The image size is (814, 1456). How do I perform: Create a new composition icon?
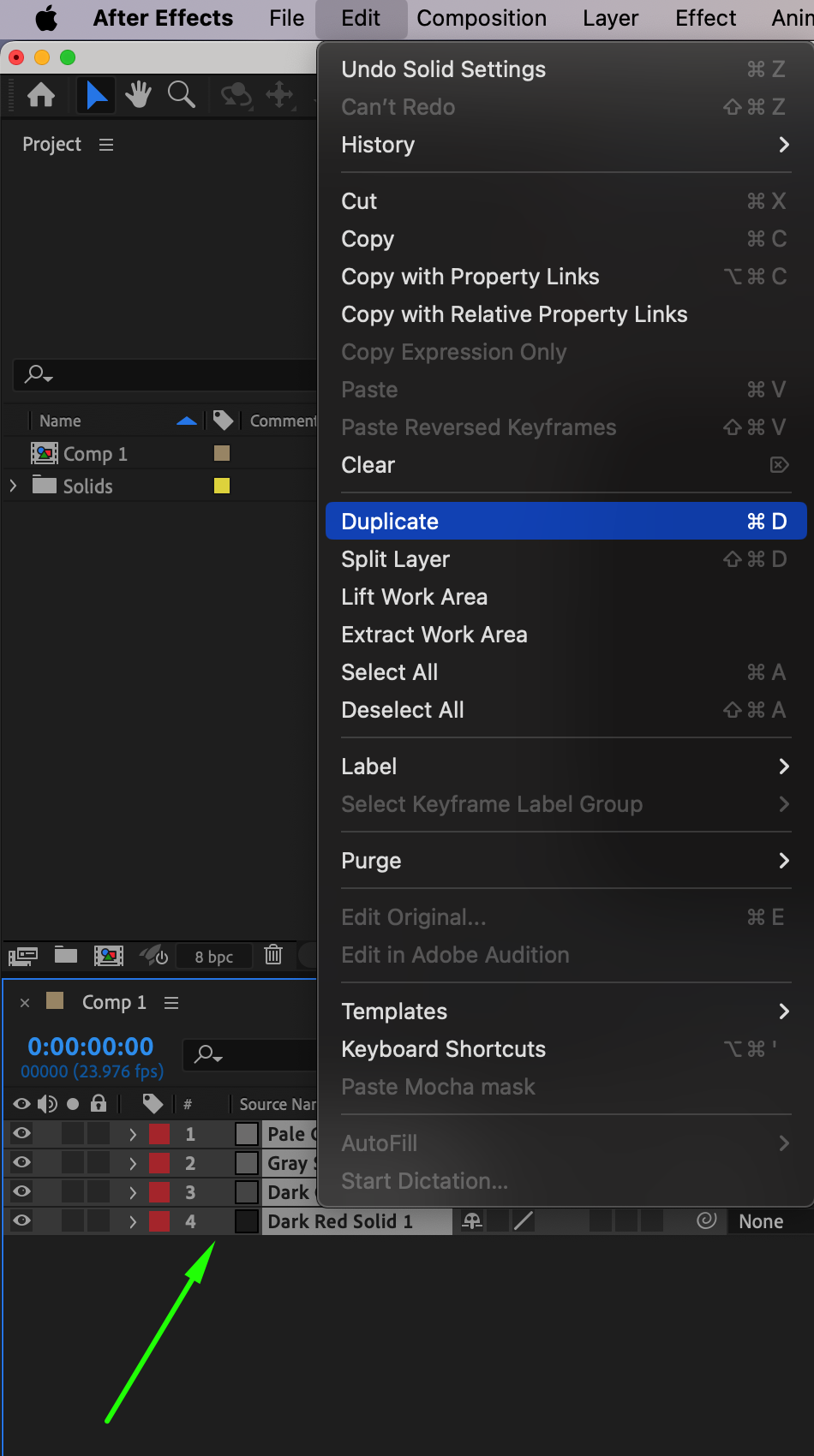pyautogui.click(x=109, y=955)
